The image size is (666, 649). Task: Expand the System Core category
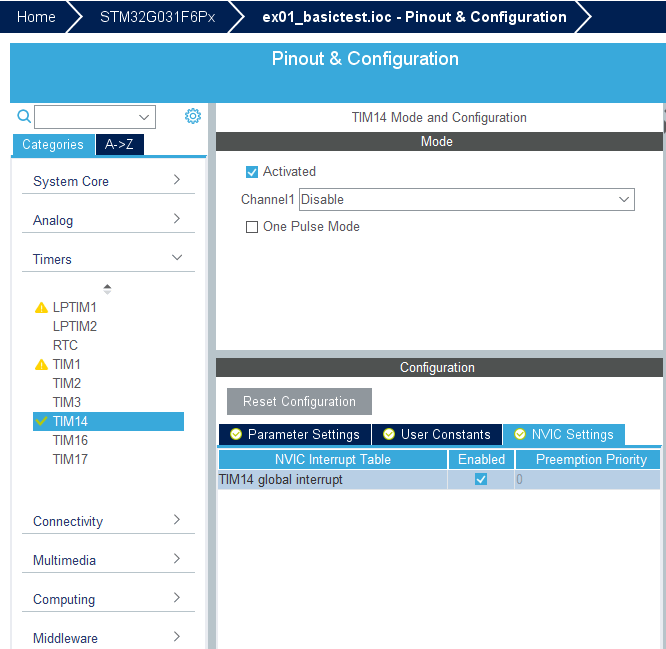coord(108,181)
